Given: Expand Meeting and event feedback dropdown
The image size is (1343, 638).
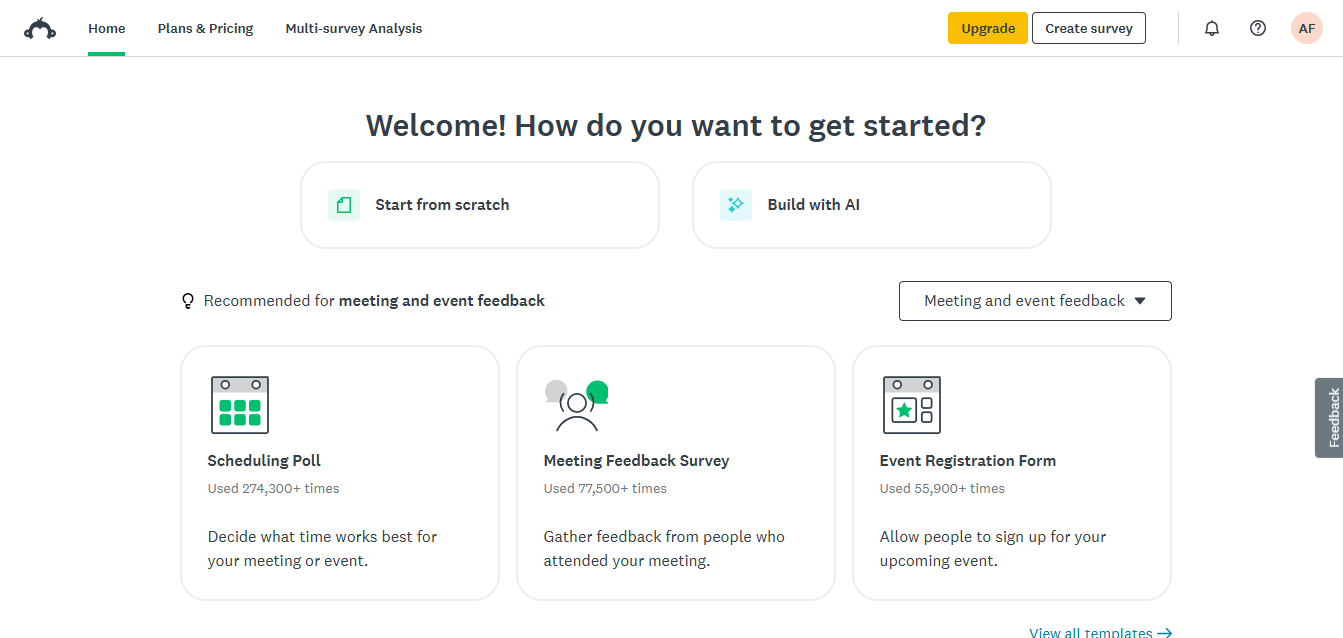Looking at the screenshot, I should point(1035,301).
